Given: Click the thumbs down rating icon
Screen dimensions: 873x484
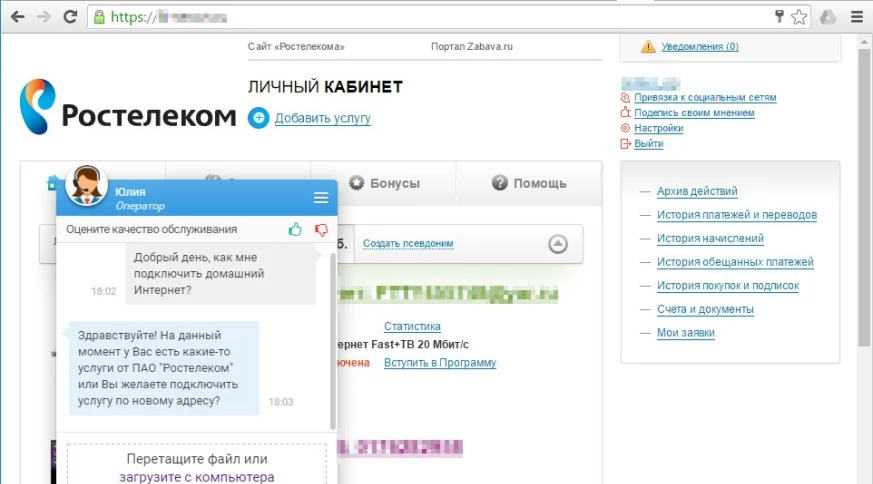Looking at the screenshot, I should click(321, 229).
